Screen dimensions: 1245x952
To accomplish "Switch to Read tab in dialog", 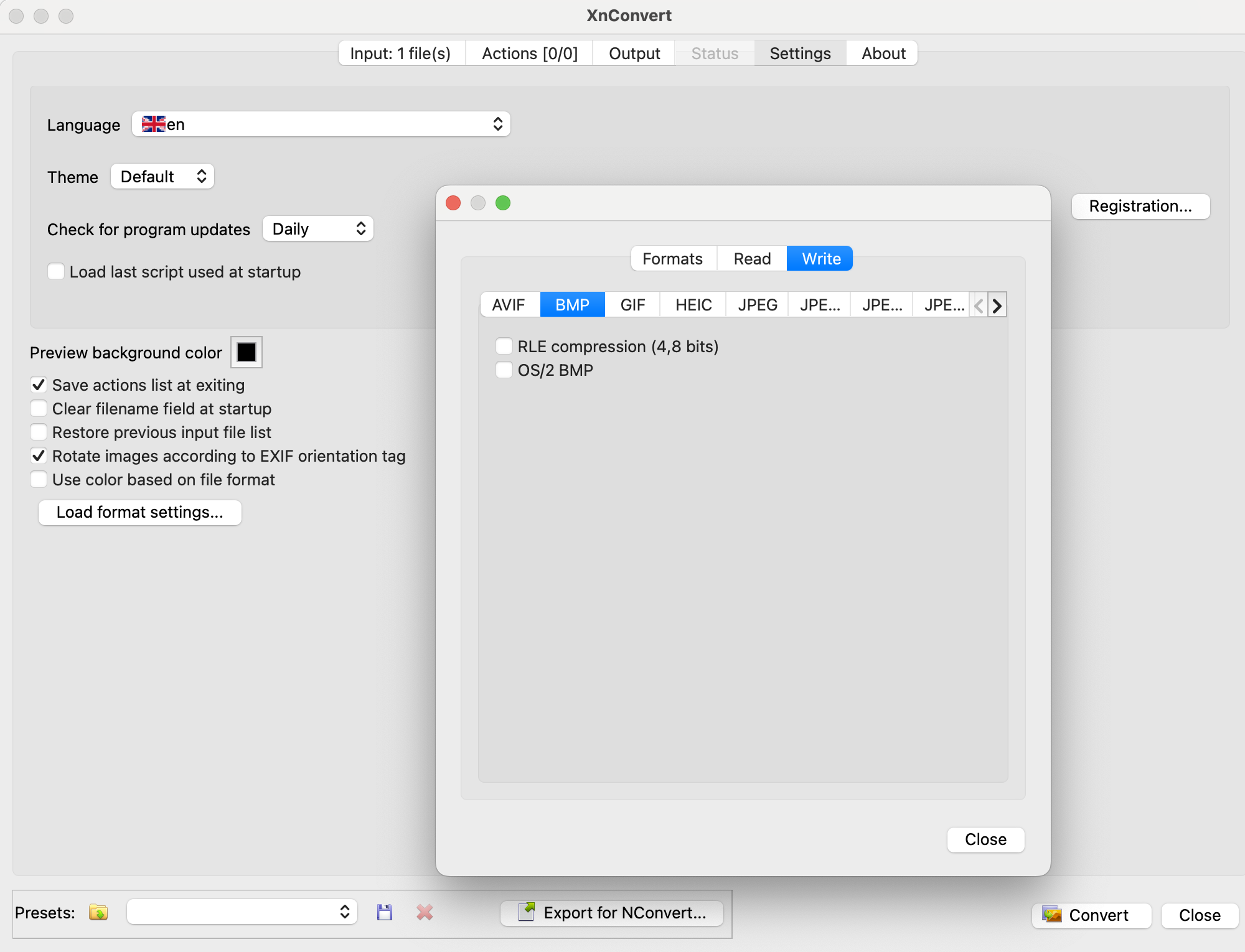I will click(x=752, y=258).
